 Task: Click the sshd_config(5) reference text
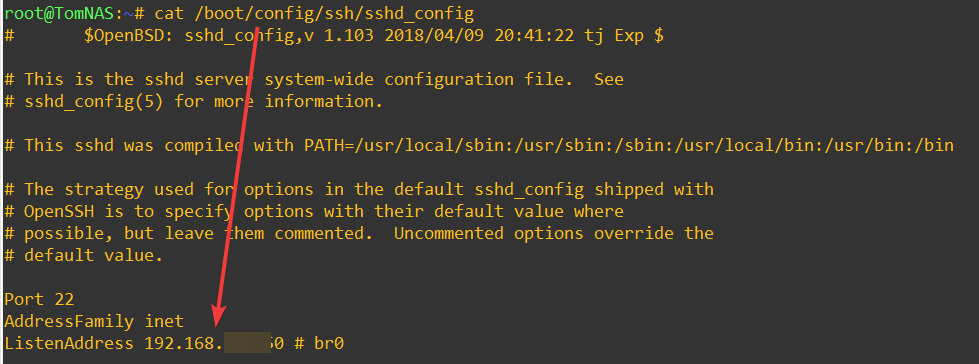(x=94, y=101)
